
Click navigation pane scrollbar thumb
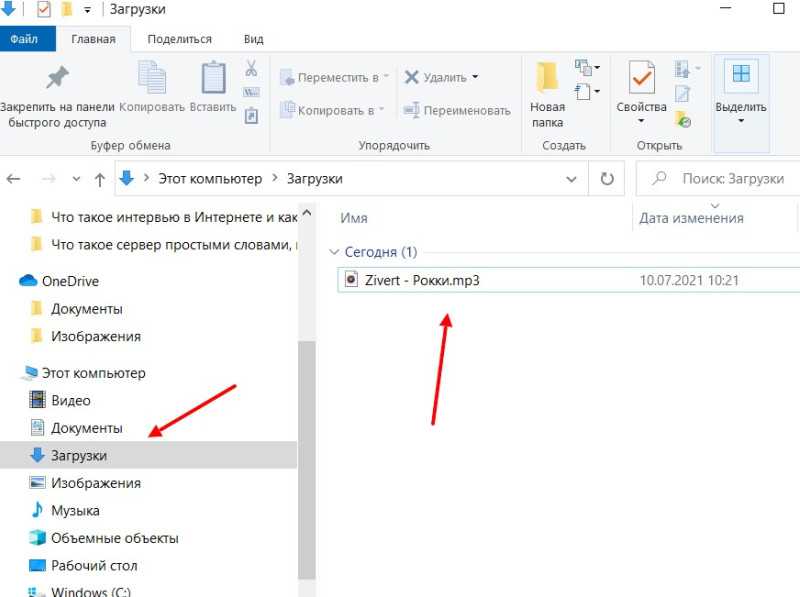[x=307, y=459]
